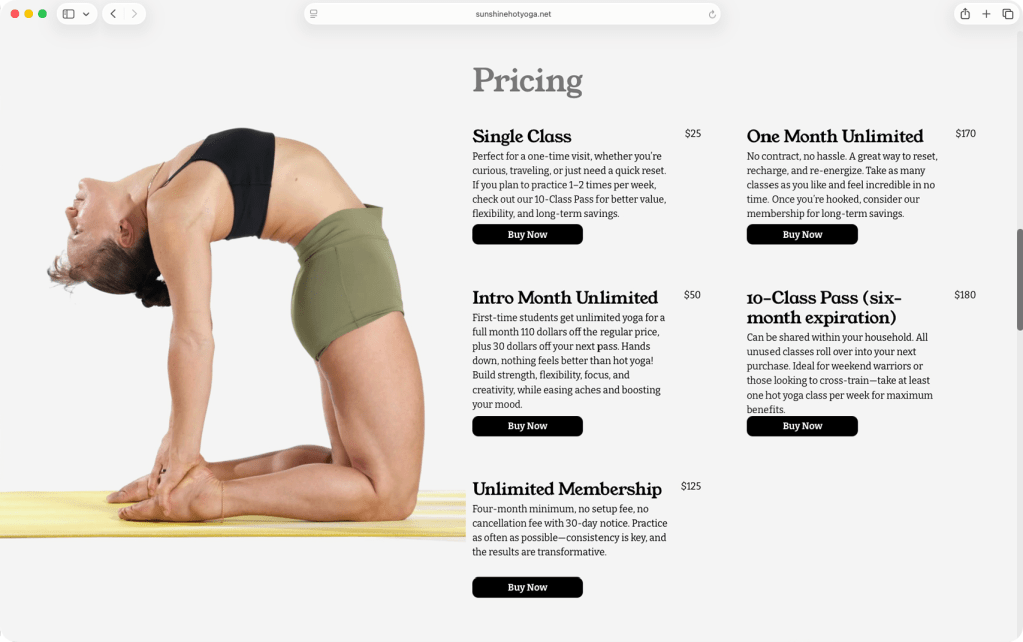Open the Share menu icon
1023x642 pixels.
[x=963, y=14]
